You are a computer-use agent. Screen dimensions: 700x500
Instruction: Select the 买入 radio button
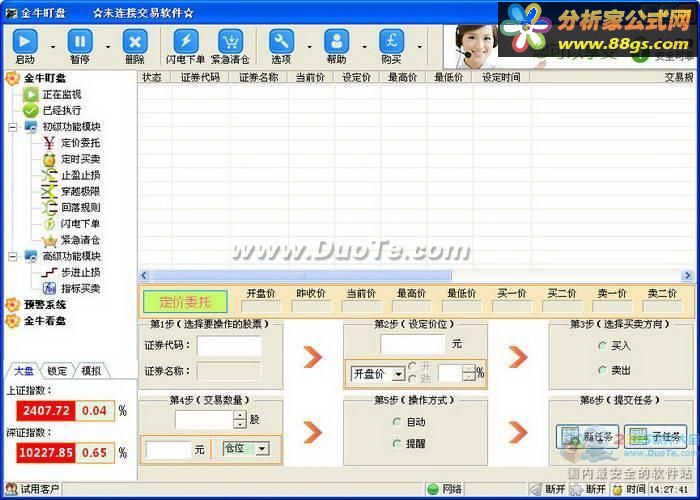tap(603, 346)
